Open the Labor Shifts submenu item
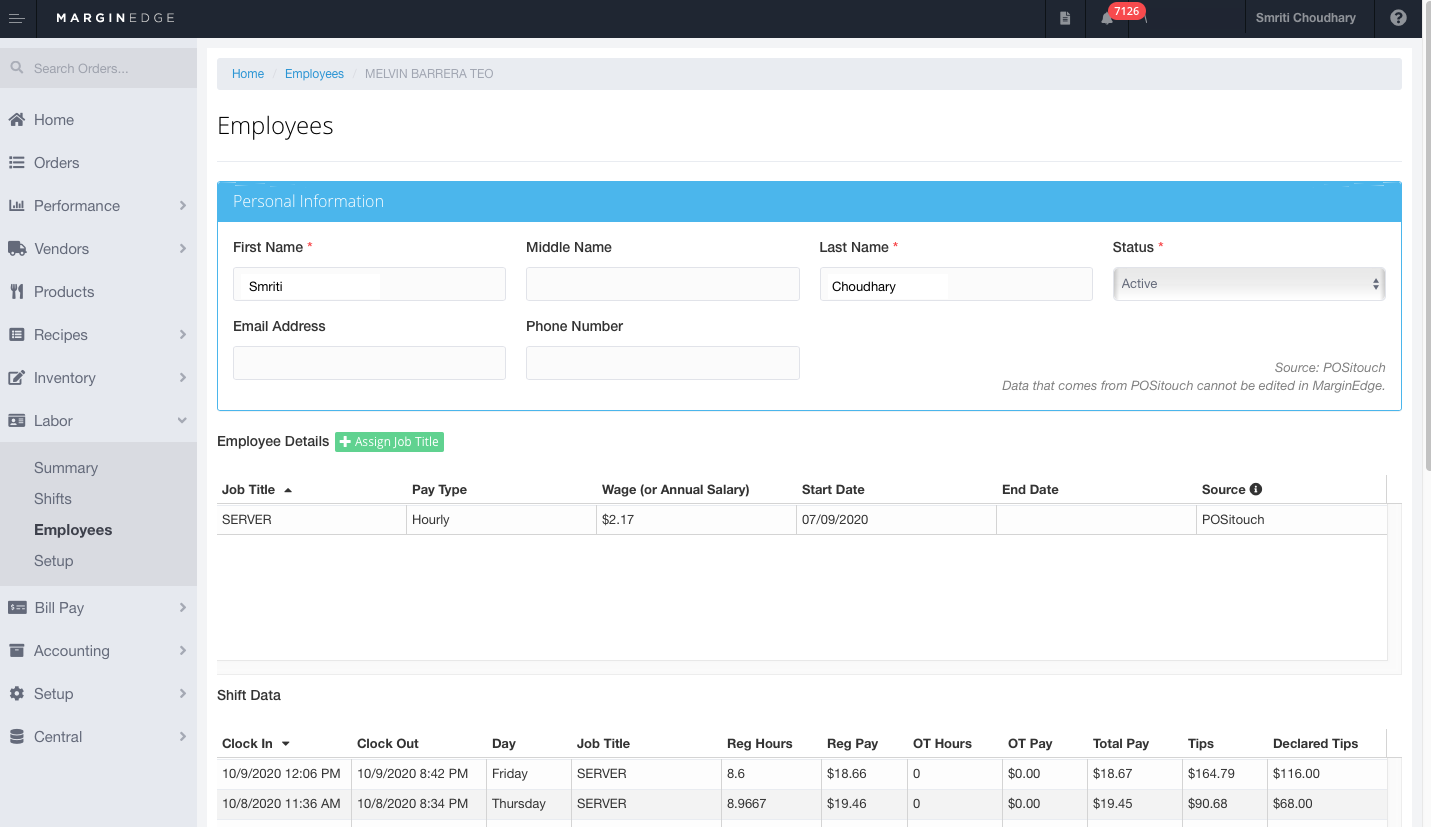Screen dimensions: 1431x827 click(x=53, y=499)
